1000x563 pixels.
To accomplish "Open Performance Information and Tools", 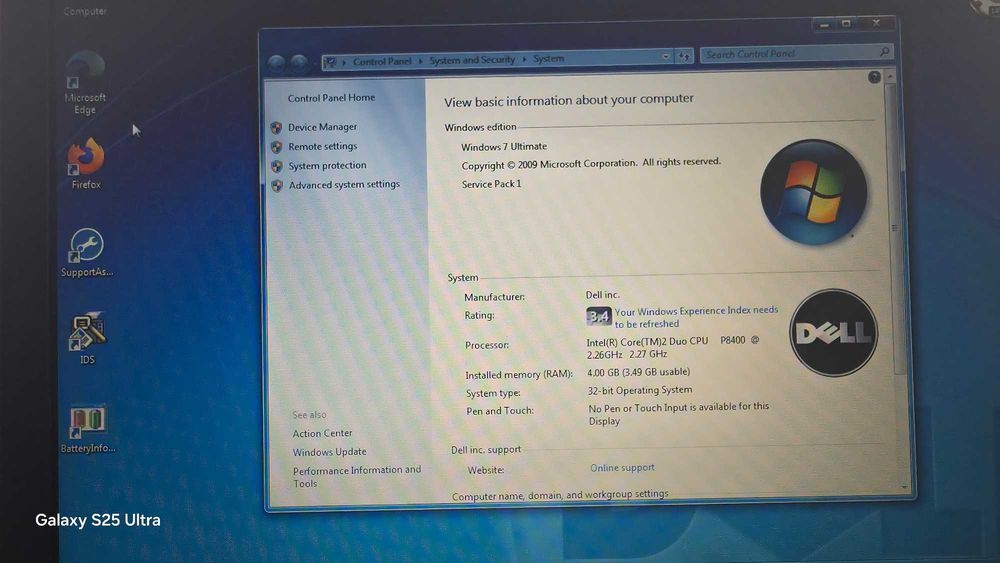I will click(357, 476).
